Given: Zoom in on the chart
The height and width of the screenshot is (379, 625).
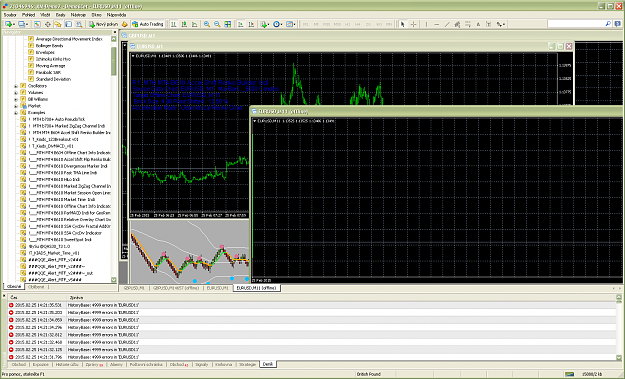Looking at the screenshot, I should click(x=207, y=24).
